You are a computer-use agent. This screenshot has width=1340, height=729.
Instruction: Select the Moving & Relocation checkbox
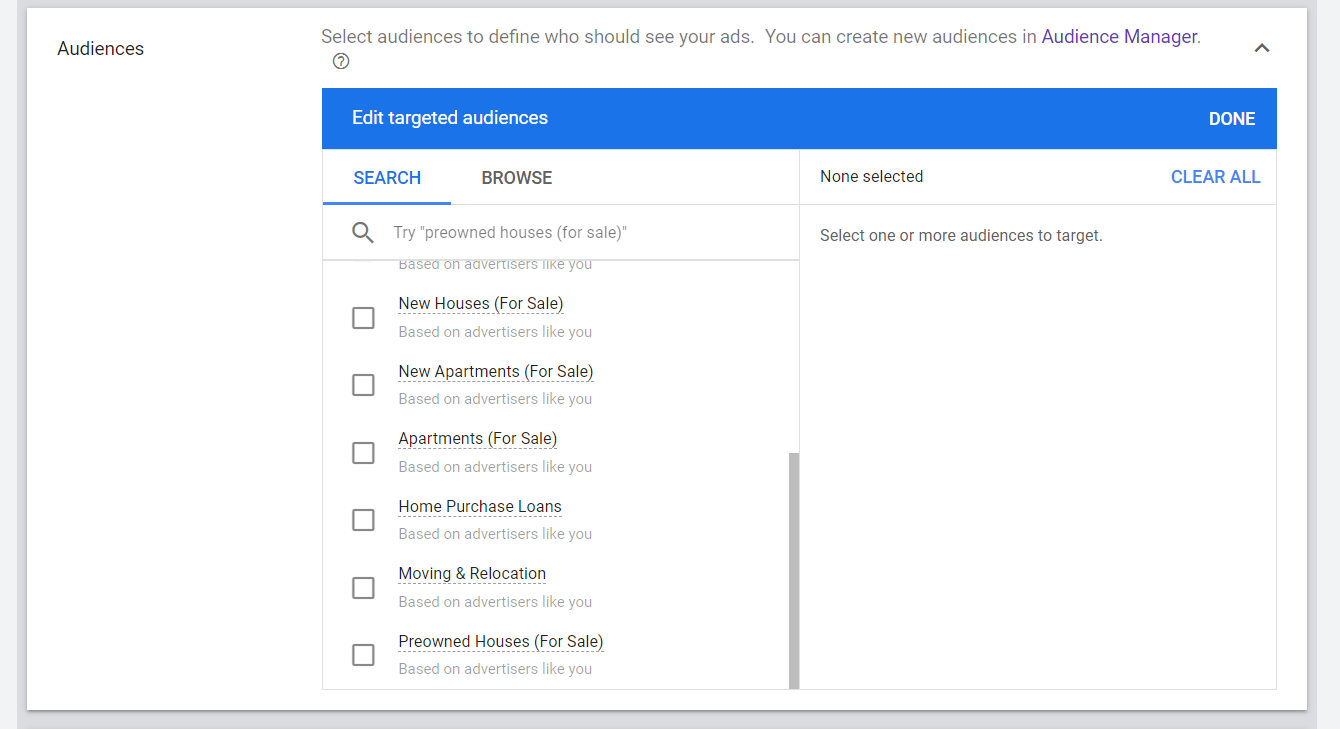[x=363, y=588]
